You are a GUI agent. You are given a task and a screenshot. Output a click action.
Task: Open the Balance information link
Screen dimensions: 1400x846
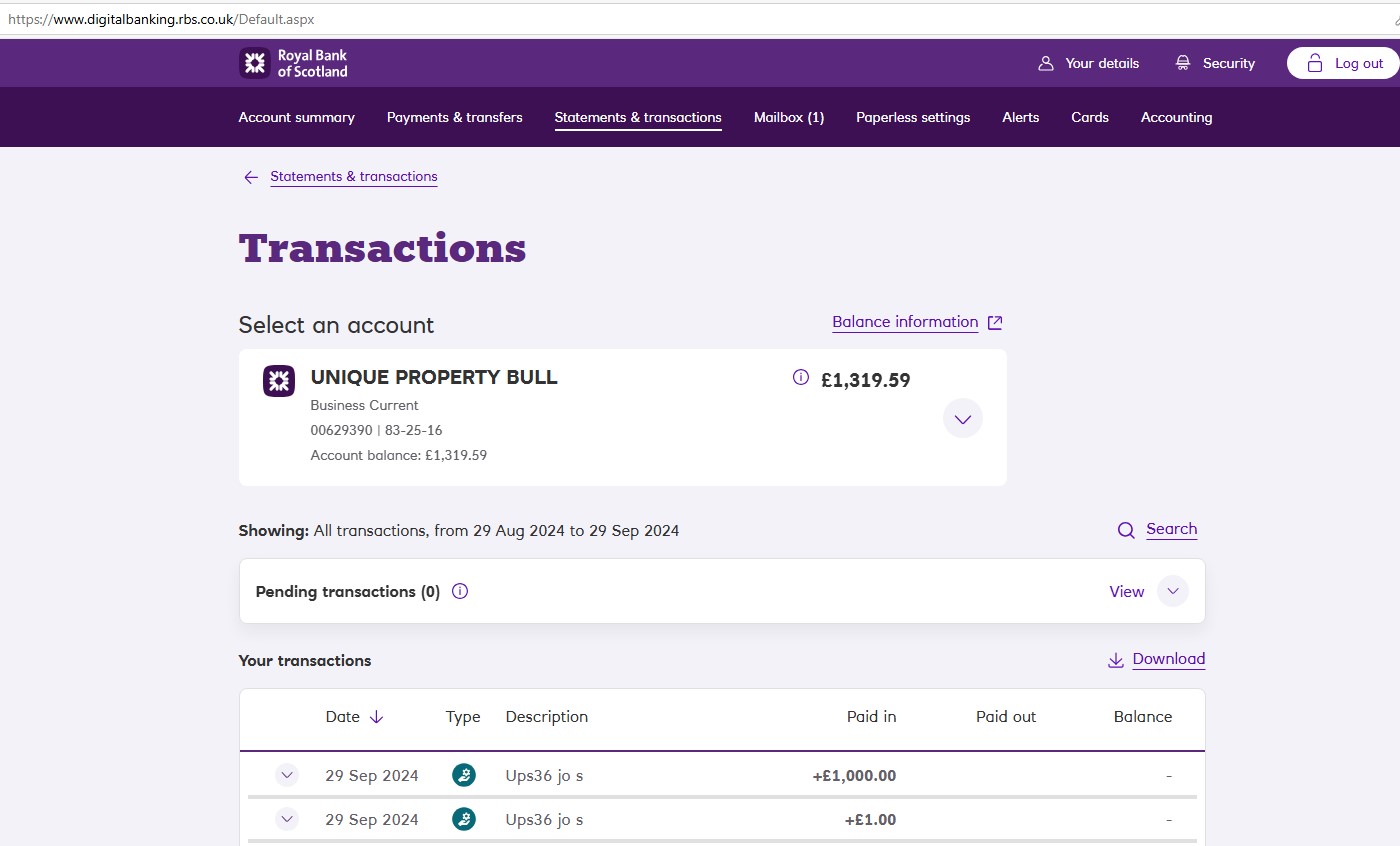coord(905,322)
